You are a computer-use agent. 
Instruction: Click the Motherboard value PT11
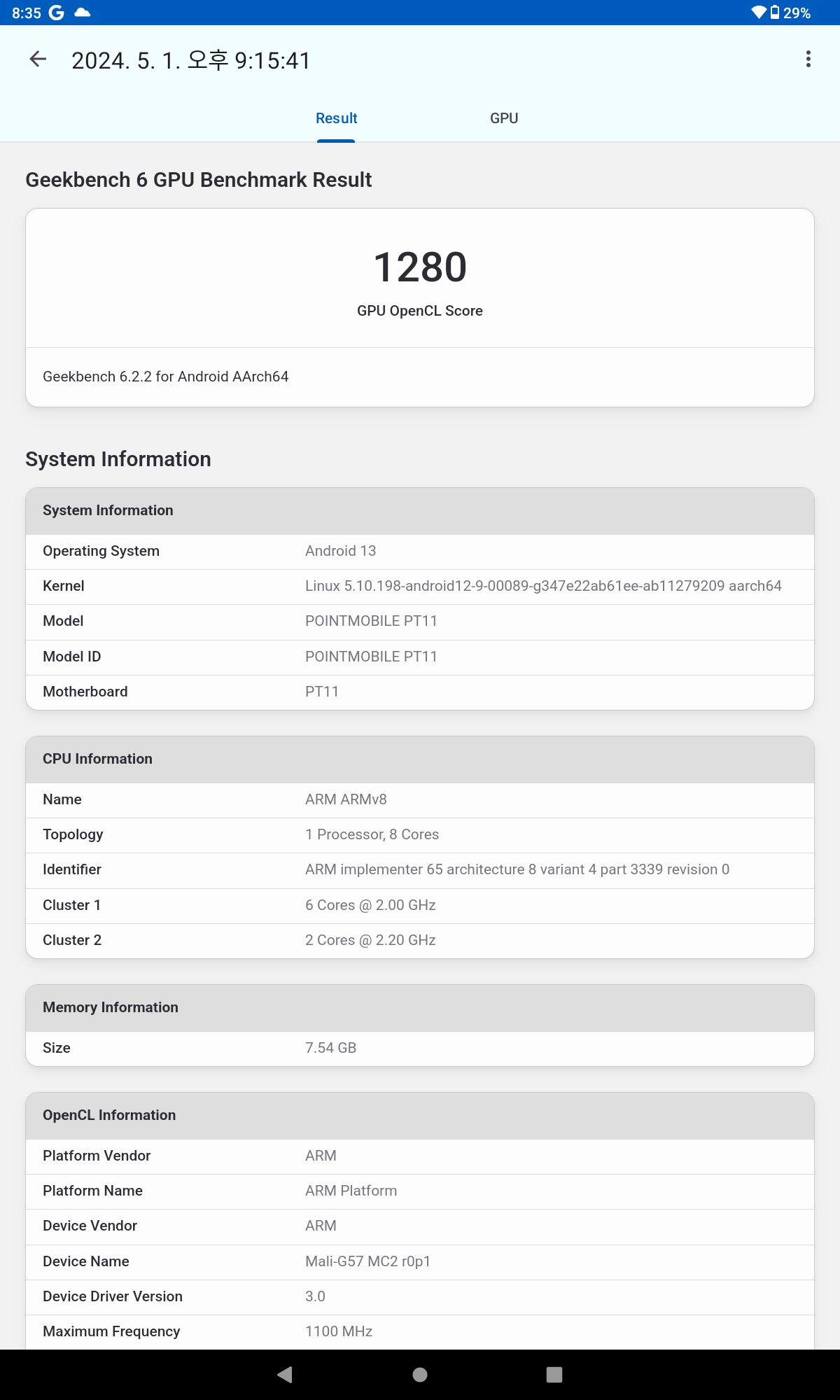[322, 692]
